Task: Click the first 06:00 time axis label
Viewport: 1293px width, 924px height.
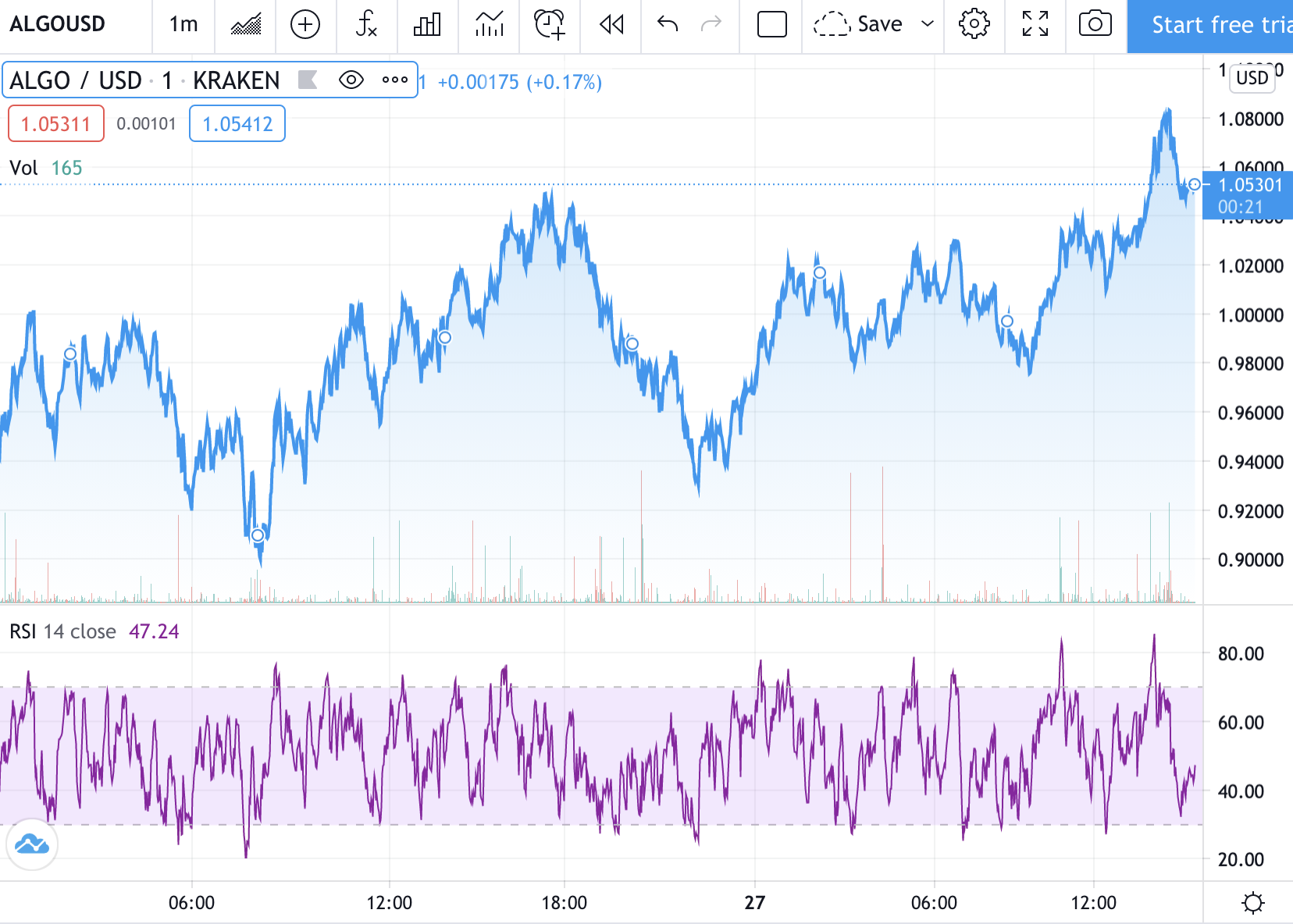Action: pyautogui.click(x=192, y=903)
